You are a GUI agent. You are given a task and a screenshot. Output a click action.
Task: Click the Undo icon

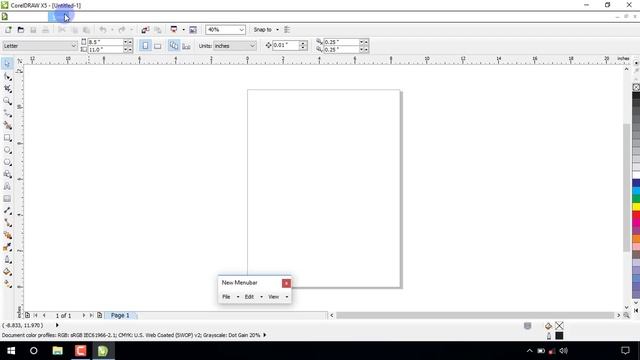point(102,30)
